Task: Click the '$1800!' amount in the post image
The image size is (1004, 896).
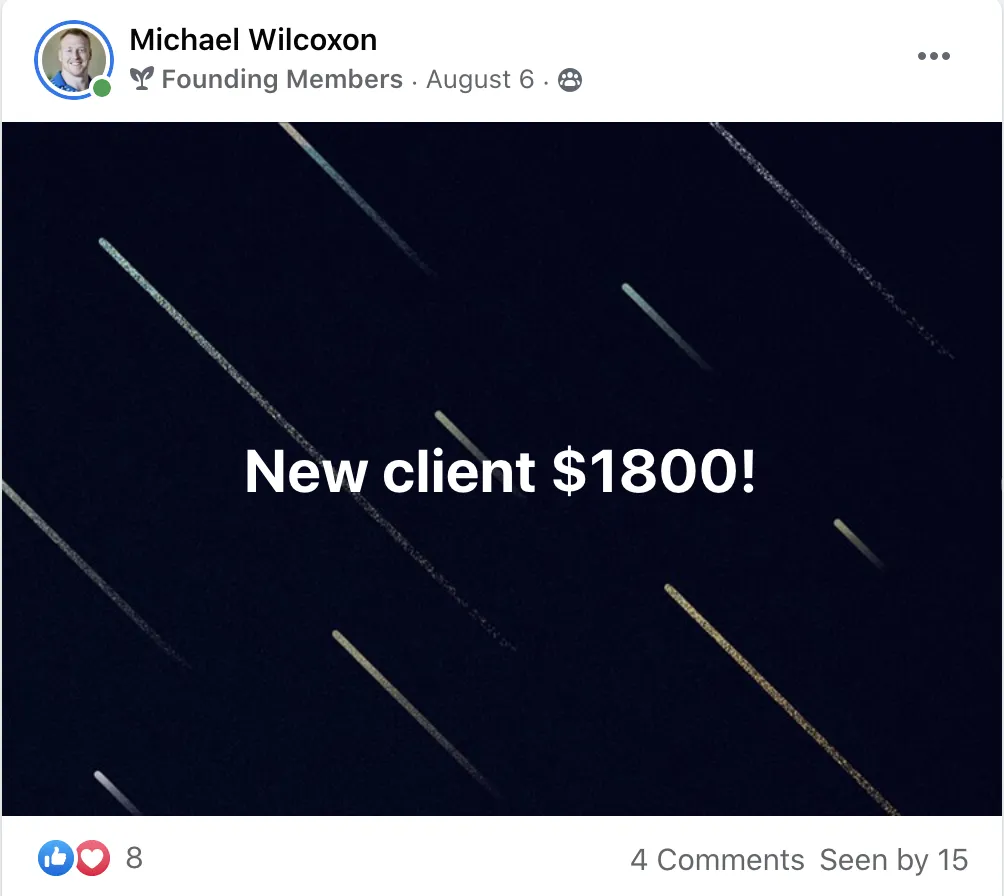Action: click(x=654, y=472)
